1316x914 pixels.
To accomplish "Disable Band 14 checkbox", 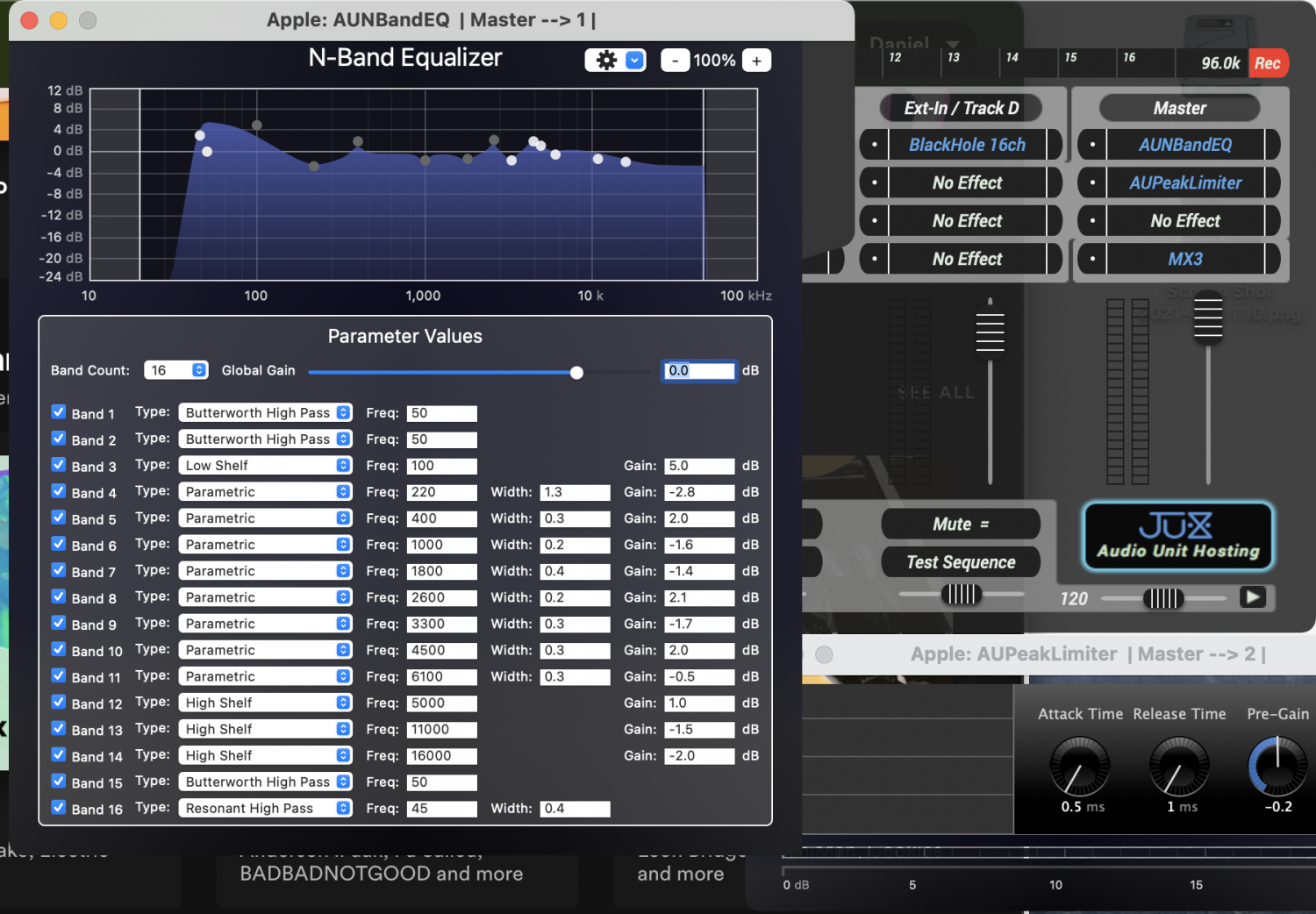I will tap(59, 753).
